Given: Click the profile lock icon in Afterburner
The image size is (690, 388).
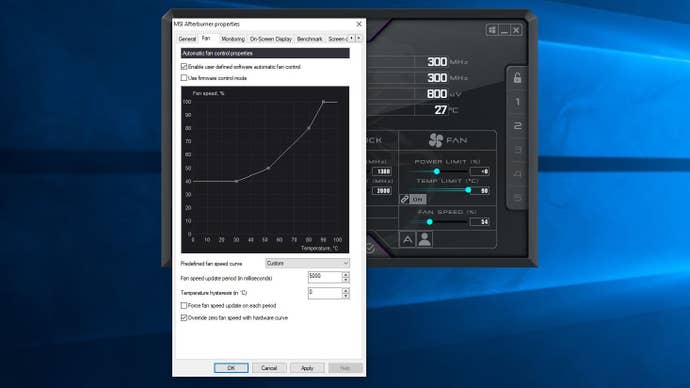Looking at the screenshot, I should tap(517, 78).
